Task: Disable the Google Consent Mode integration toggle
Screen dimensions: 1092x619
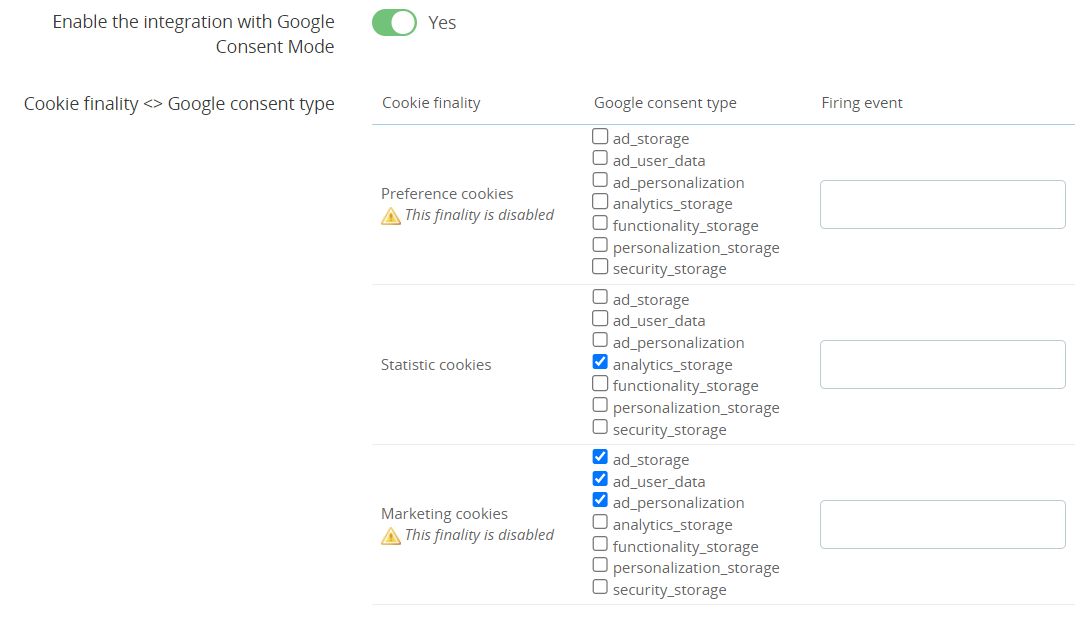Action: 394,23
